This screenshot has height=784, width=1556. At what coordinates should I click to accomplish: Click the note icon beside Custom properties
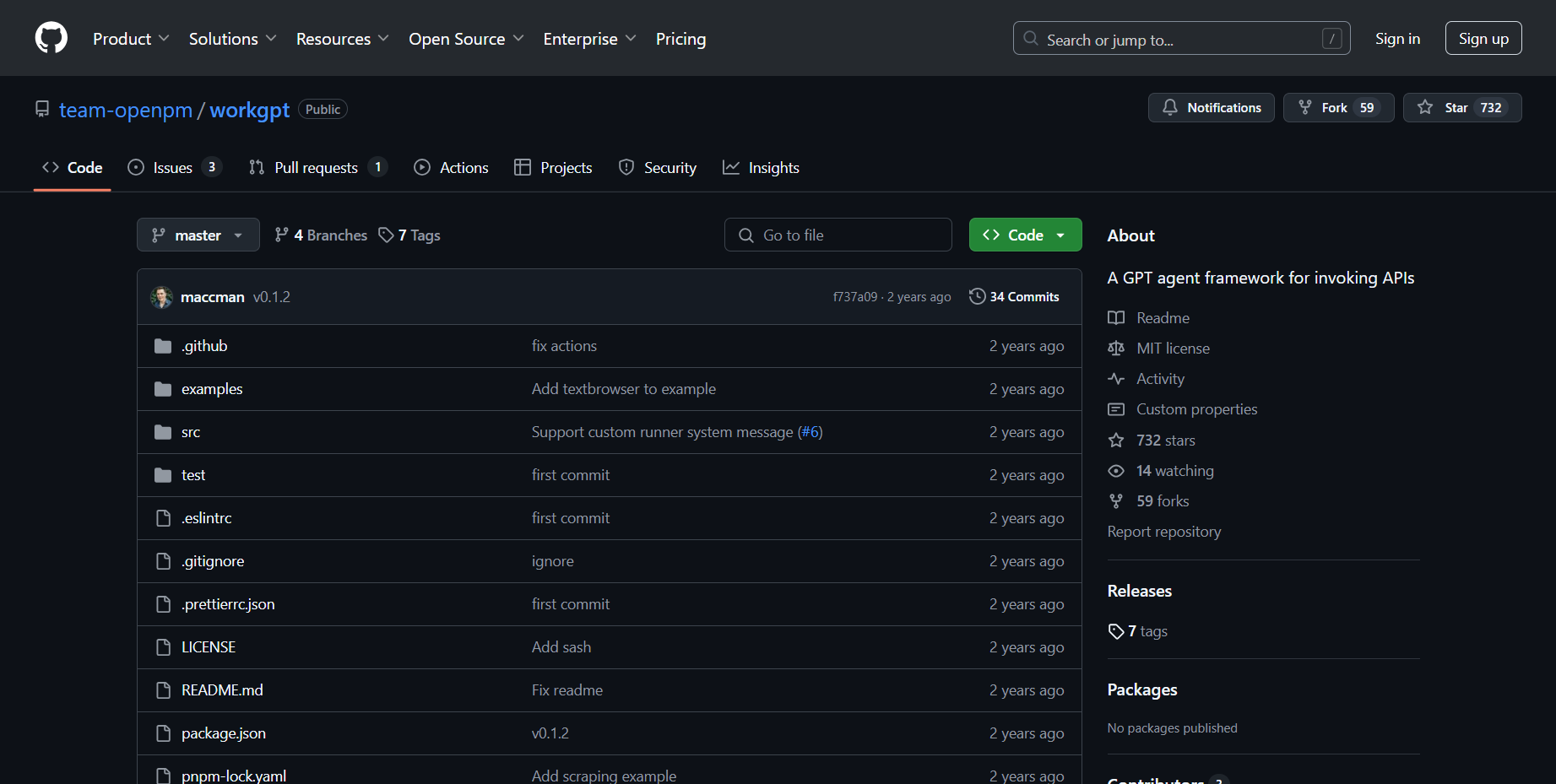pos(1116,409)
